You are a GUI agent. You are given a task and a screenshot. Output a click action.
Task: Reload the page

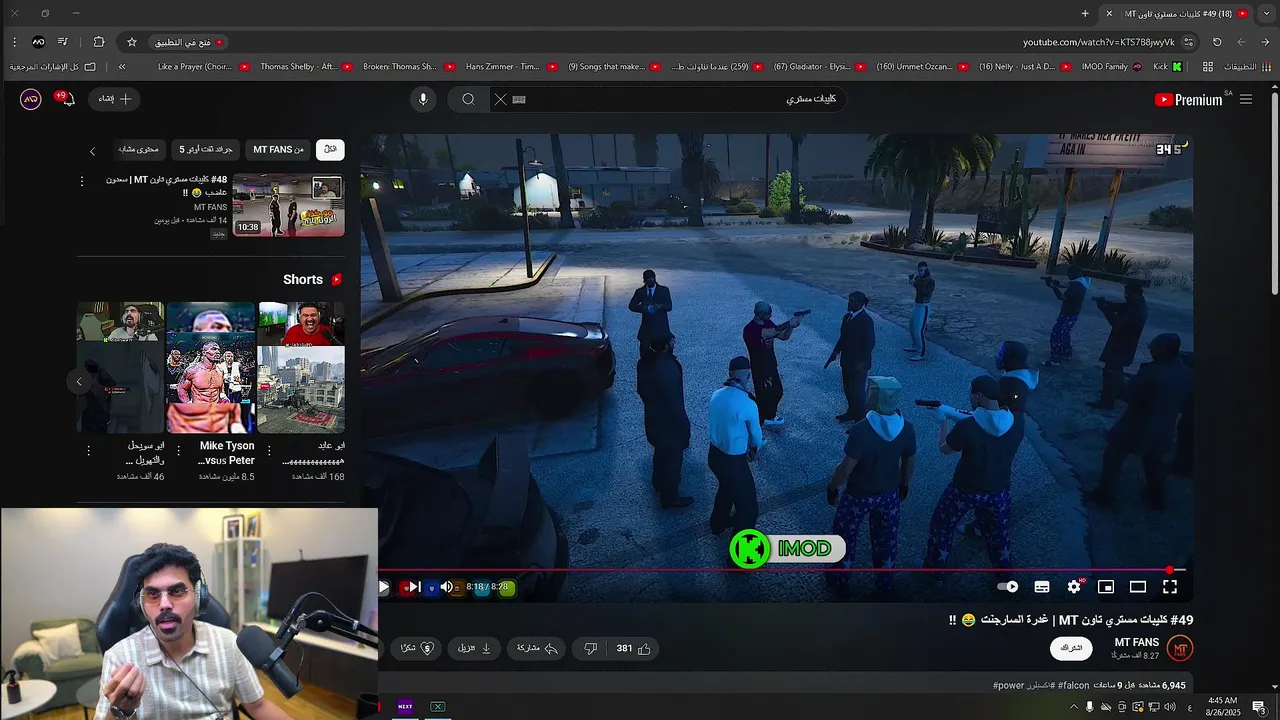coord(1217,42)
